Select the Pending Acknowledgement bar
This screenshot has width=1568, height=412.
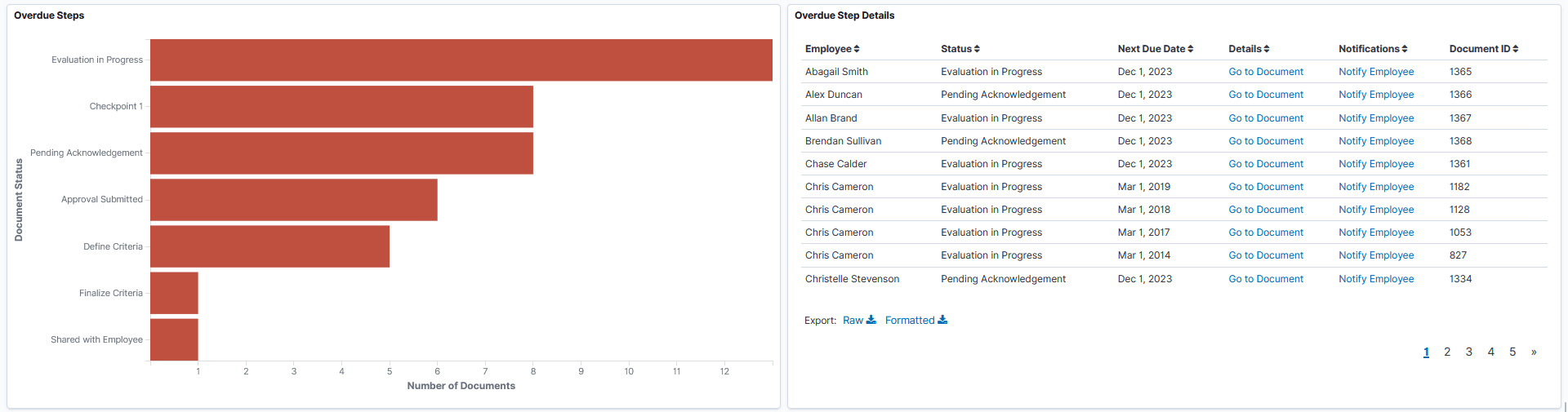[341, 153]
